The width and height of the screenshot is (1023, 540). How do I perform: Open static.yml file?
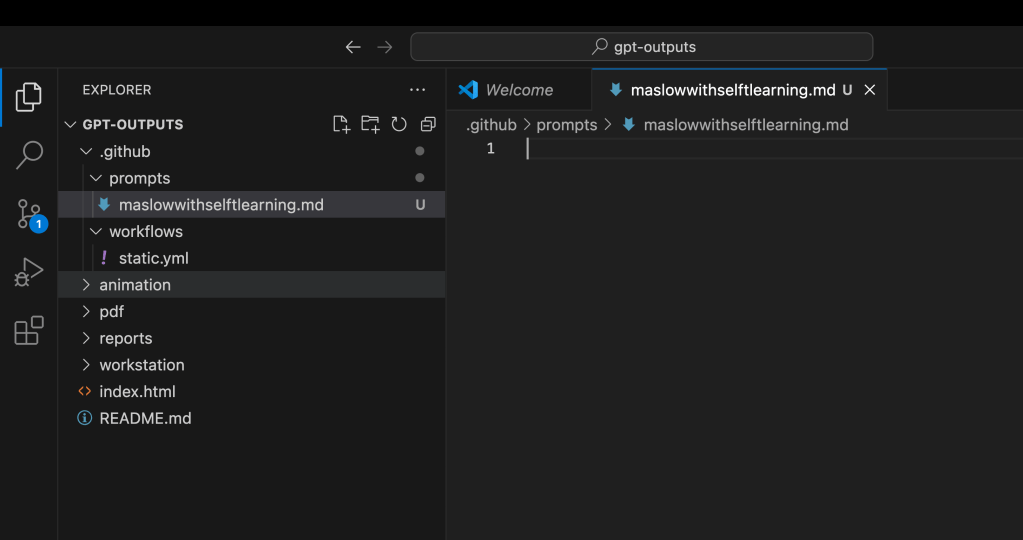coord(251,258)
